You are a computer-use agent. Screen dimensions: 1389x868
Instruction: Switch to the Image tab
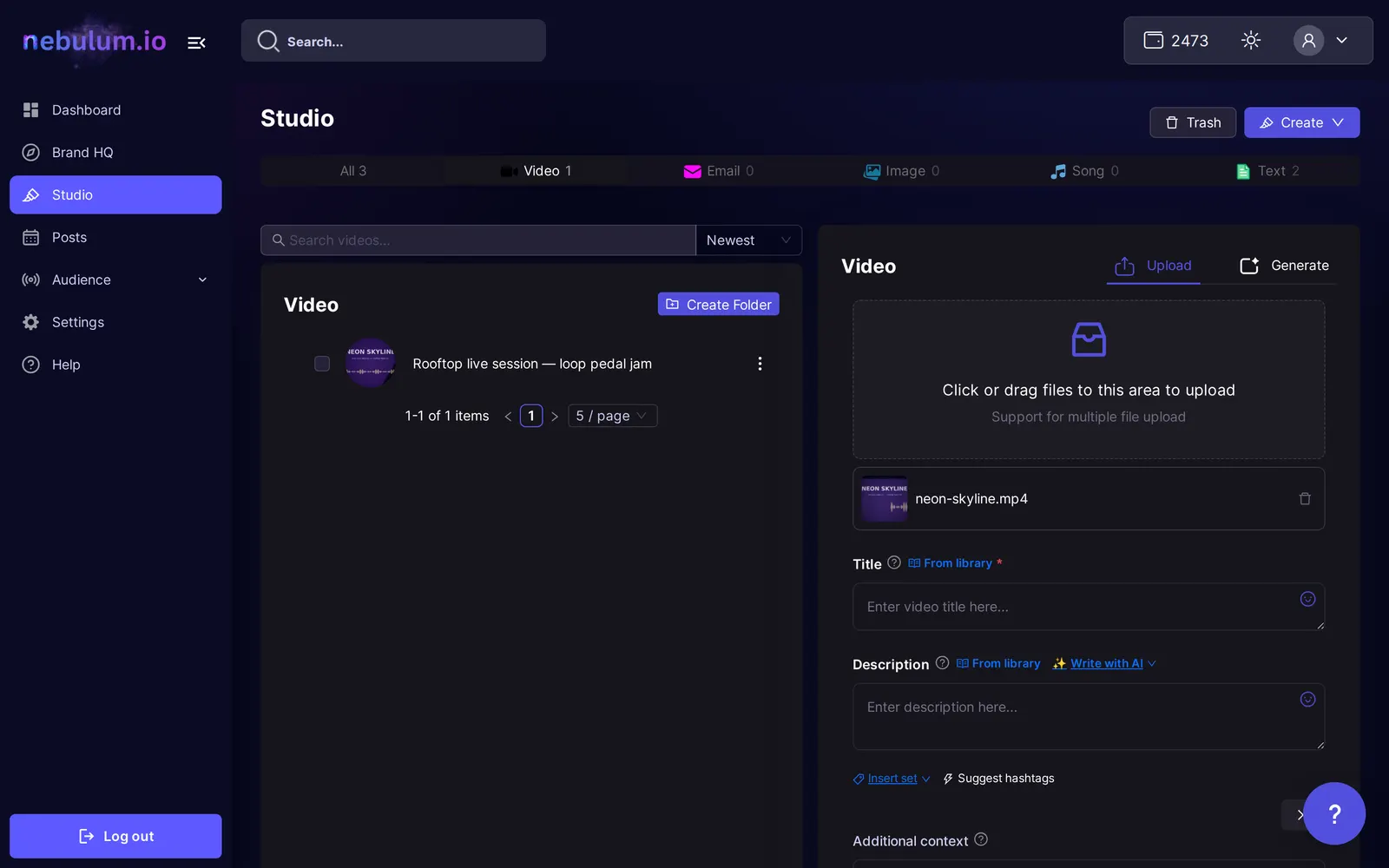coord(902,171)
